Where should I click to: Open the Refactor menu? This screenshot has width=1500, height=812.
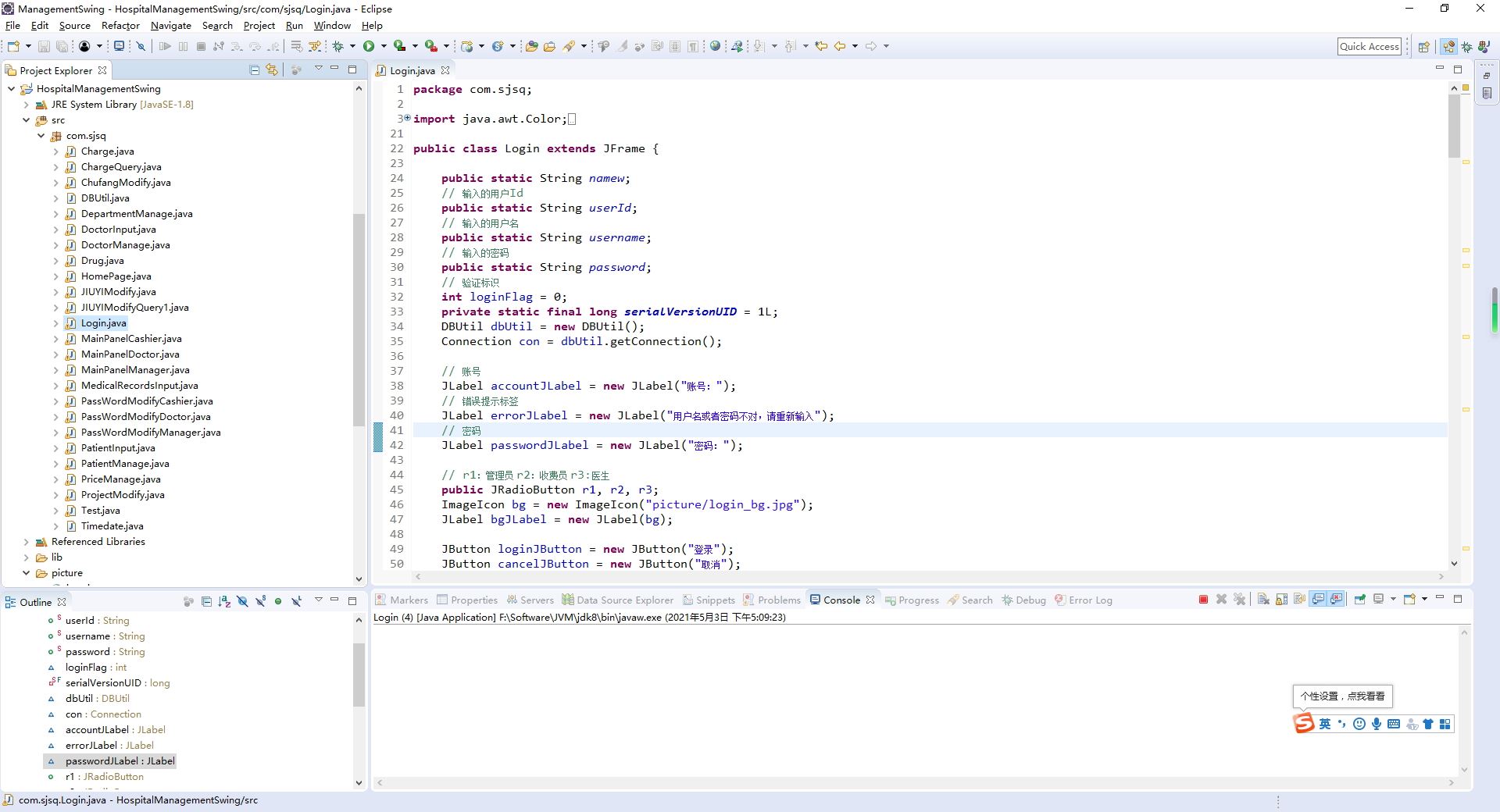pyautogui.click(x=120, y=25)
